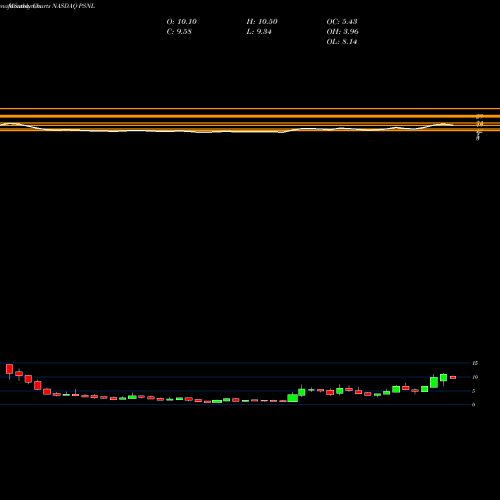Select the first tall red candle at chart start
This screenshot has height=500, width=500.
pos(9,370)
